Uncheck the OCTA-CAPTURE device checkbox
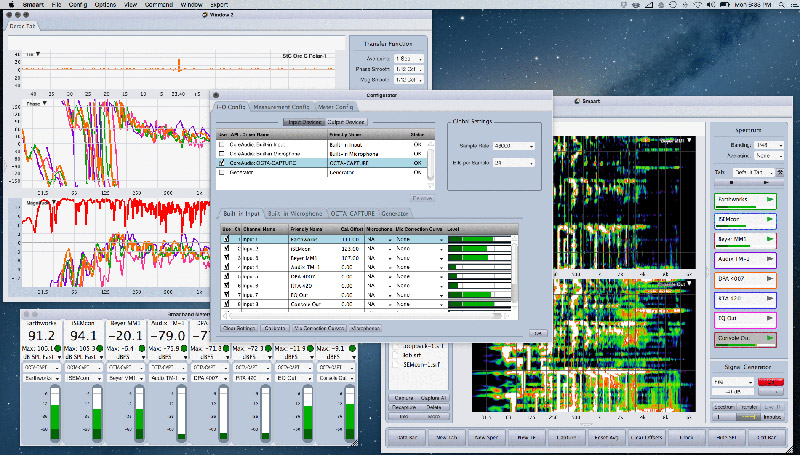Viewport: 800px width, 455px height. coord(221,163)
